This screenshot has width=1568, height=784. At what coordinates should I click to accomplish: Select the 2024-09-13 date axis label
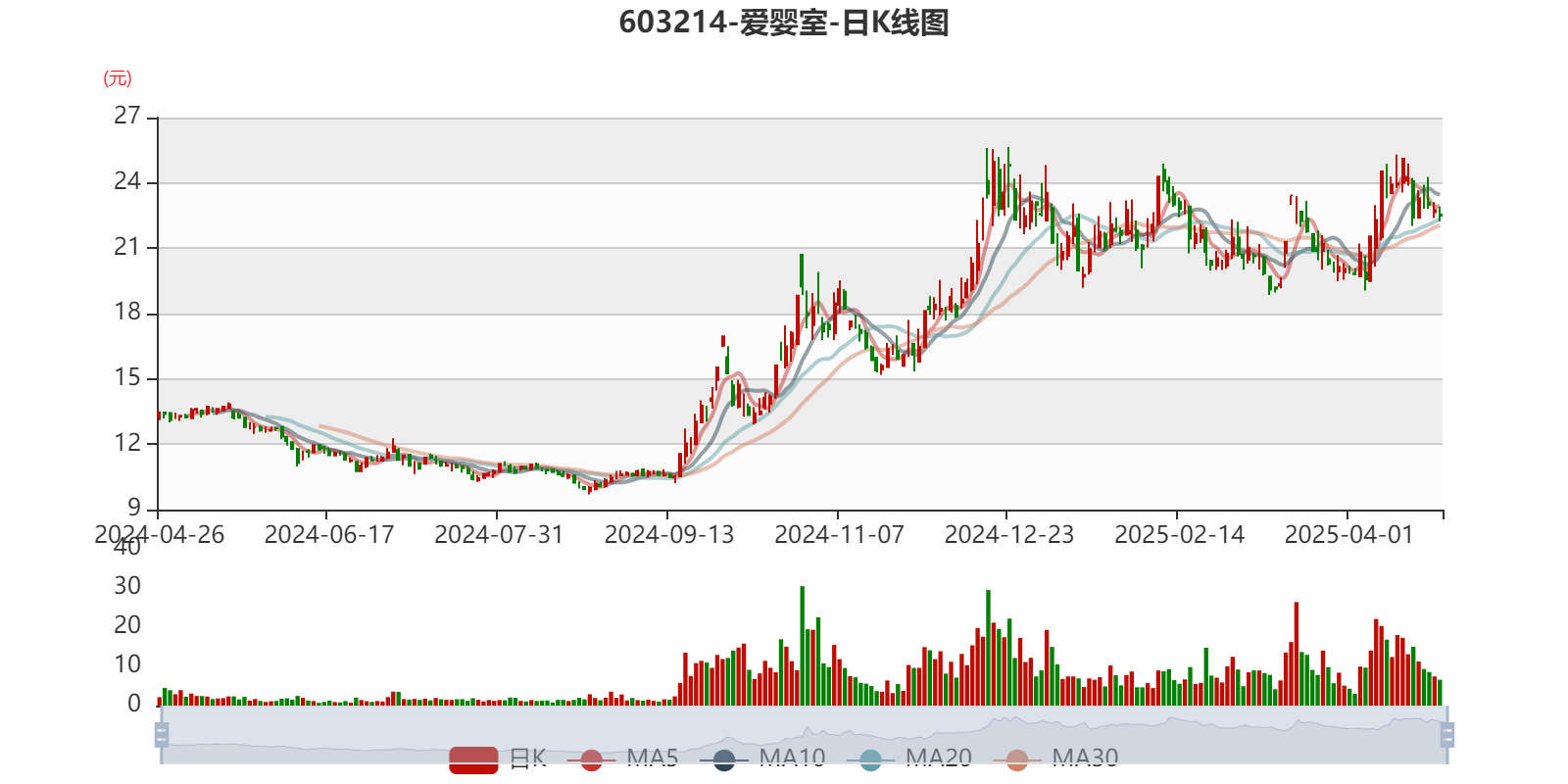point(668,535)
